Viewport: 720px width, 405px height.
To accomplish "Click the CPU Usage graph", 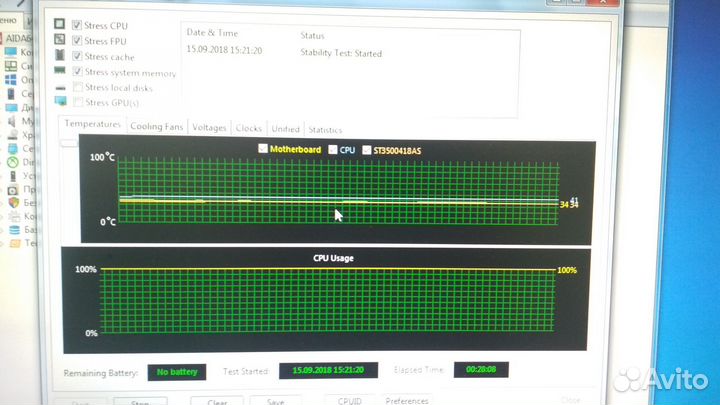I will point(327,300).
